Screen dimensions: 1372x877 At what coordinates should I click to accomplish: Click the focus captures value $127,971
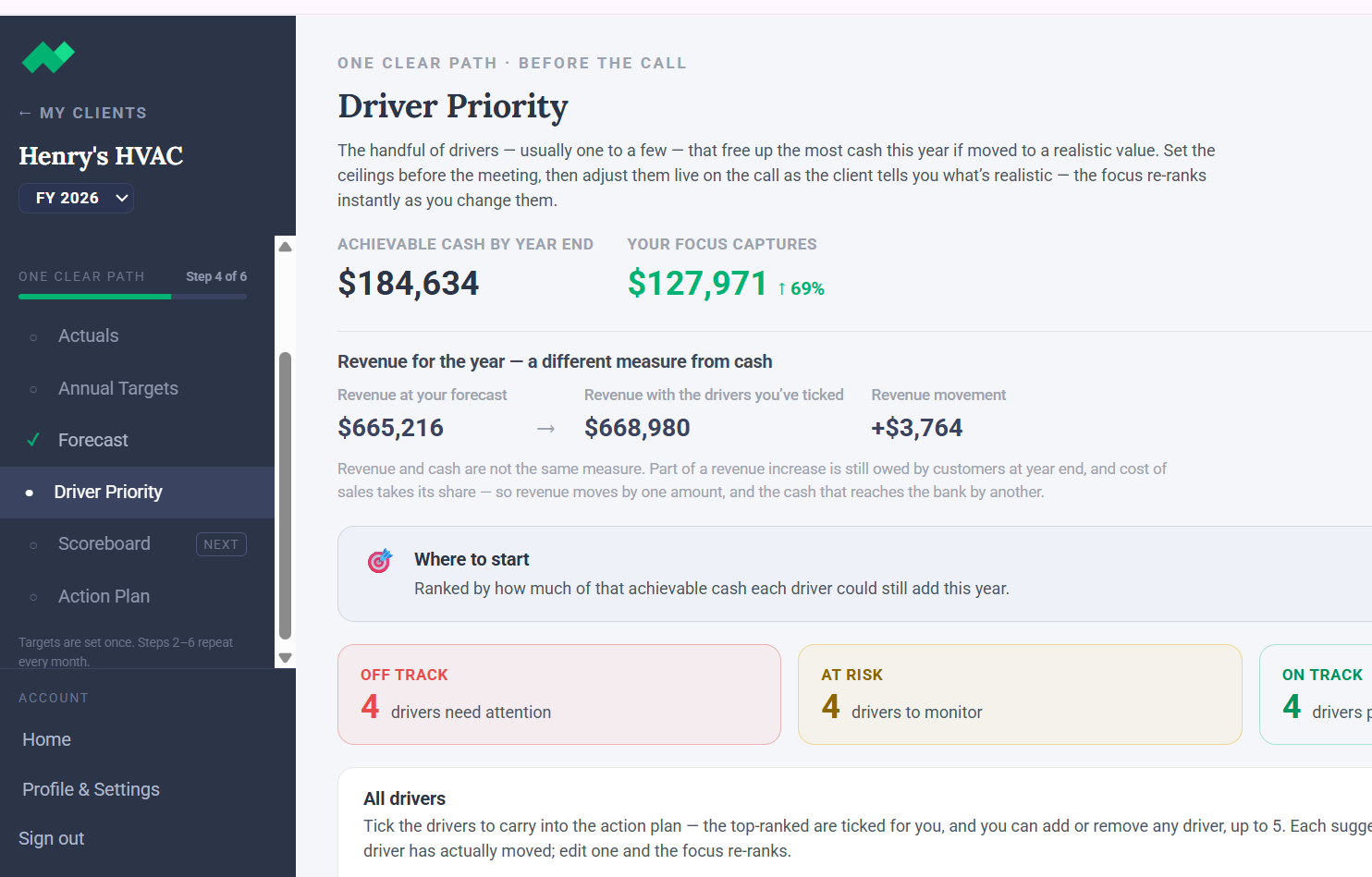698,284
